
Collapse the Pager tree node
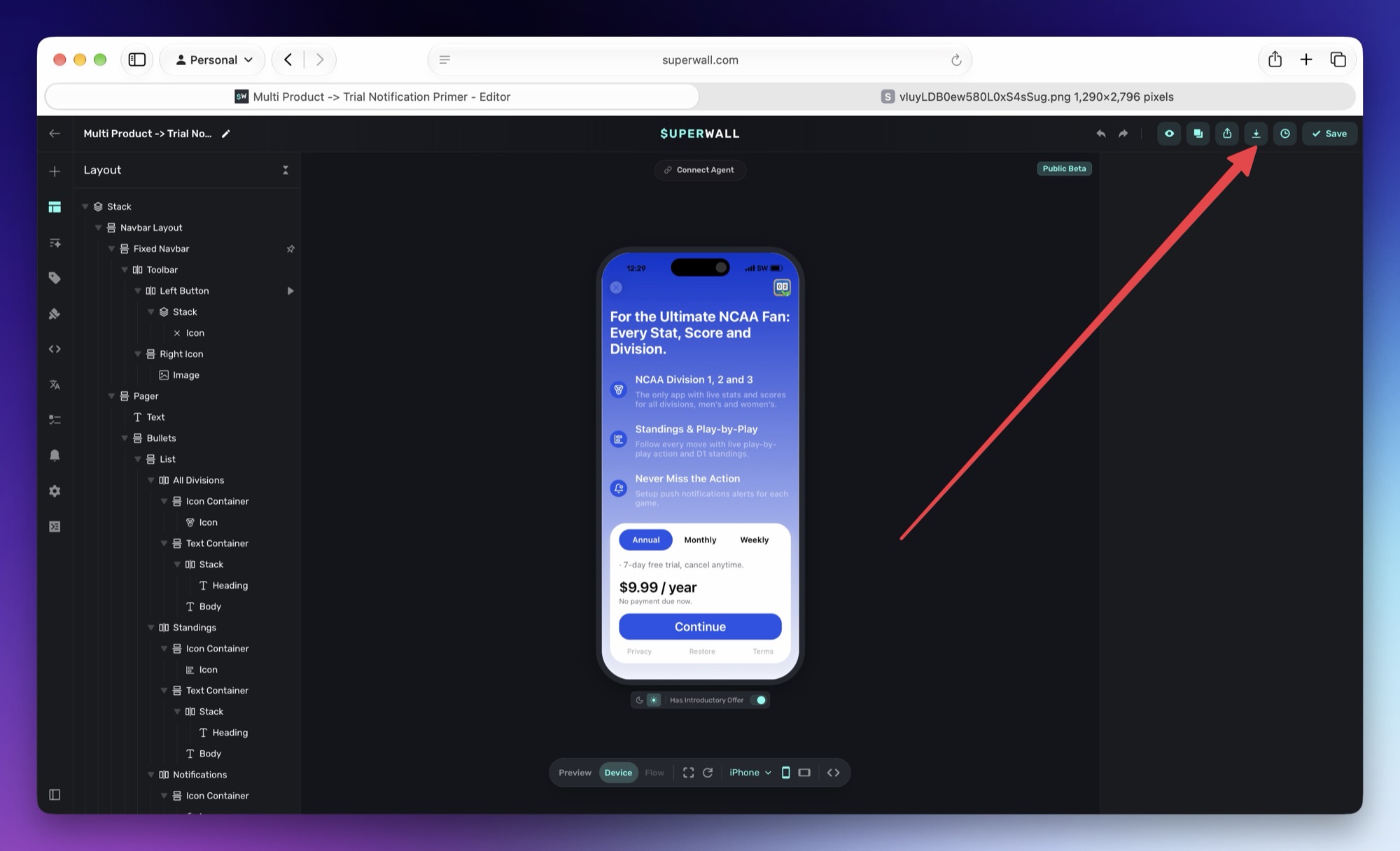[111, 396]
